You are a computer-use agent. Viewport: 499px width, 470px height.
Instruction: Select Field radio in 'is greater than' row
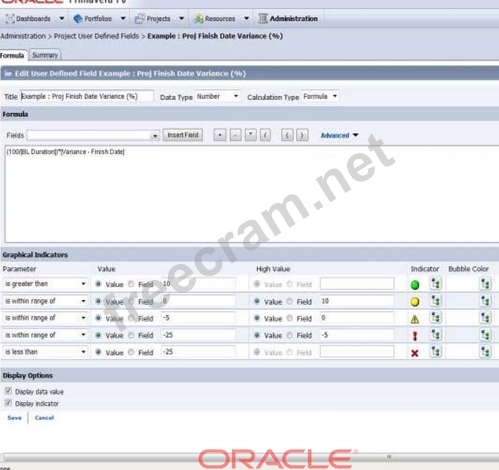point(131,284)
